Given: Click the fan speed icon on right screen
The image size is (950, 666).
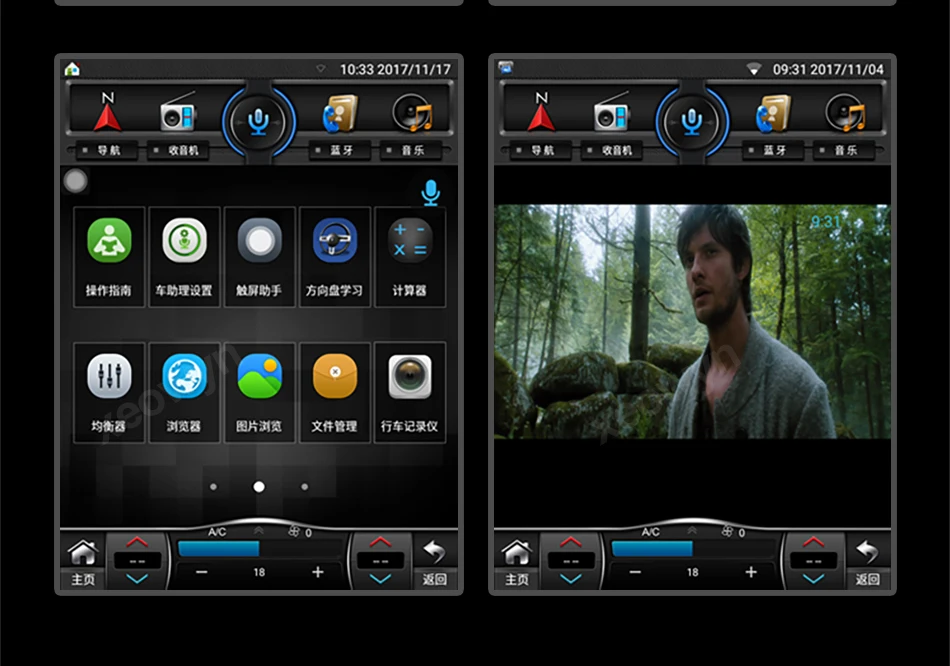Looking at the screenshot, I should [x=727, y=531].
